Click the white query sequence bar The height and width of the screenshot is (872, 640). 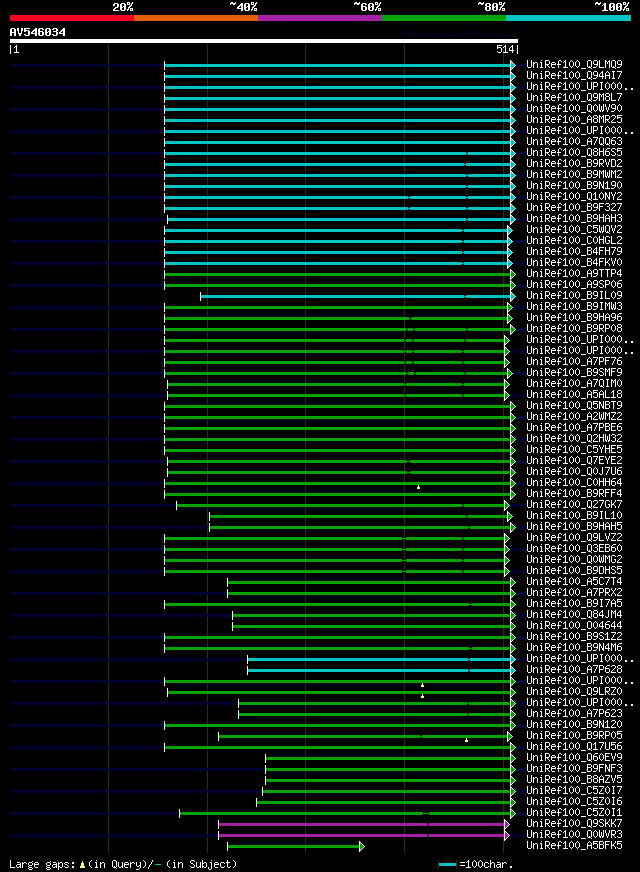click(264, 41)
